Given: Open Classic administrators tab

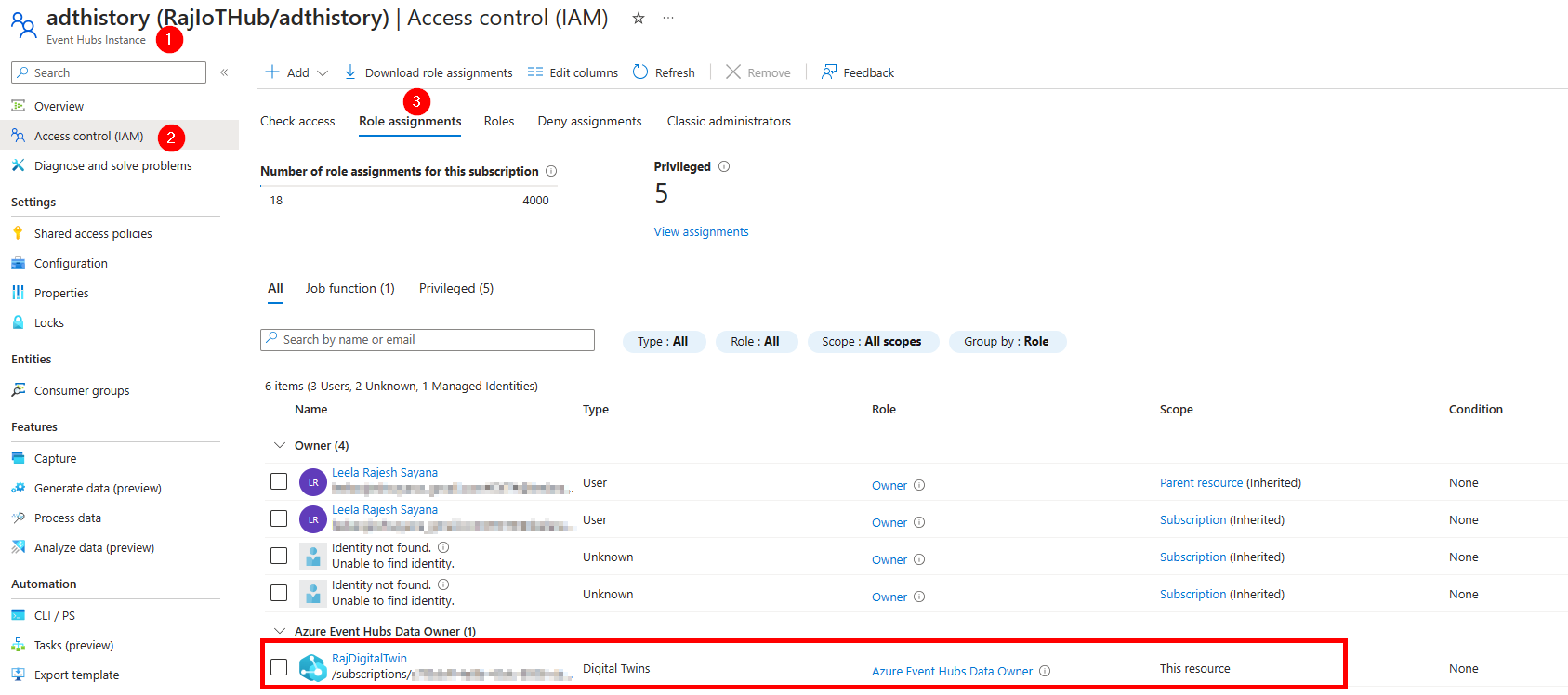Looking at the screenshot, I should click(729, 121).
